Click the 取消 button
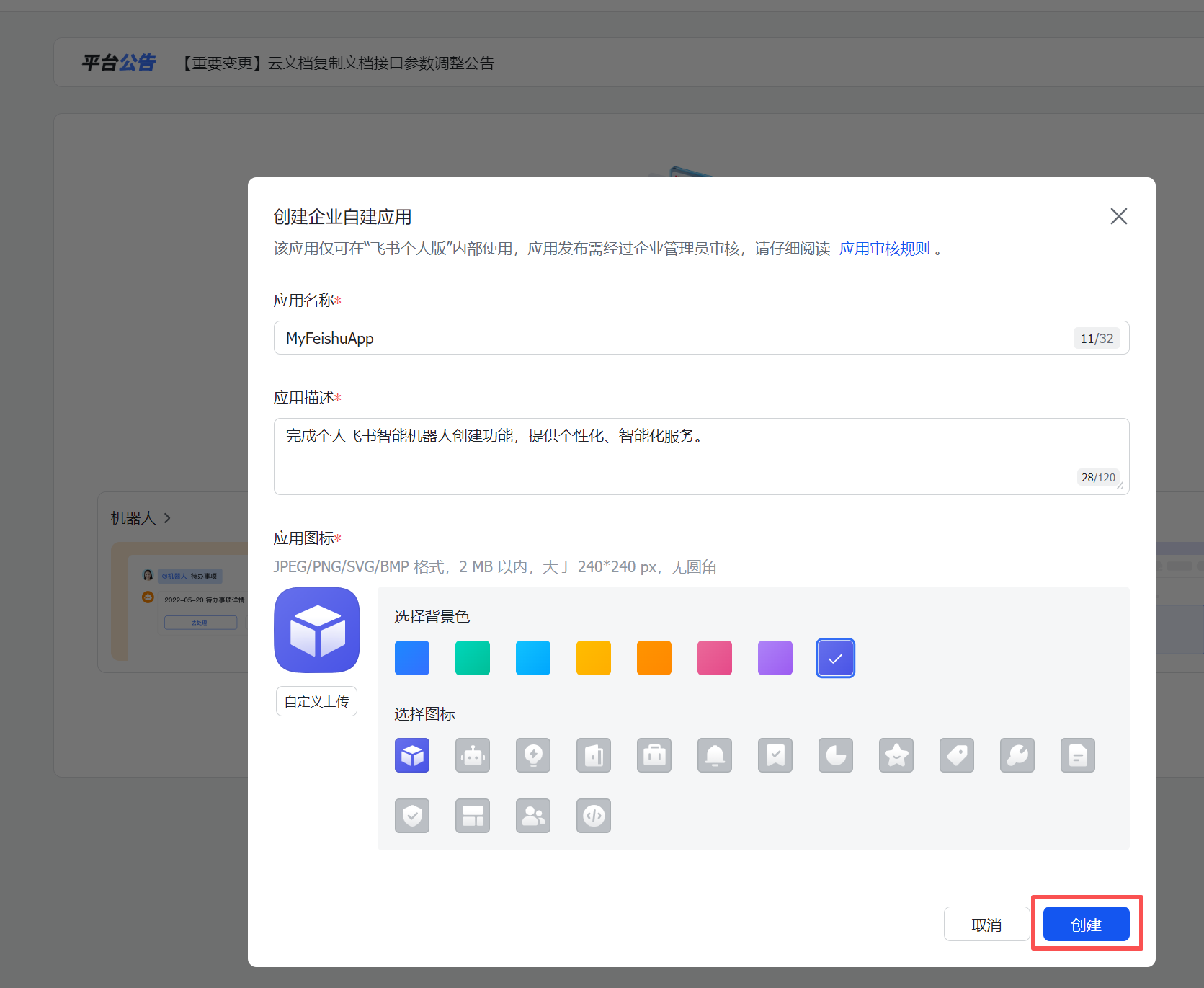The height and width of the screenshot is (988, 1204). point(986,924)
